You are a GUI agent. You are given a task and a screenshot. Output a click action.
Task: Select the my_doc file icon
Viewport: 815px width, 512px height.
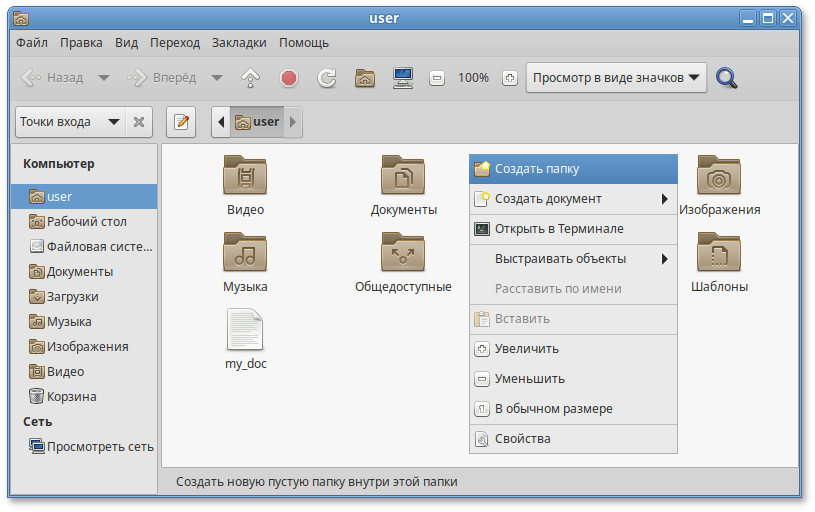click(x=245, y=331)
